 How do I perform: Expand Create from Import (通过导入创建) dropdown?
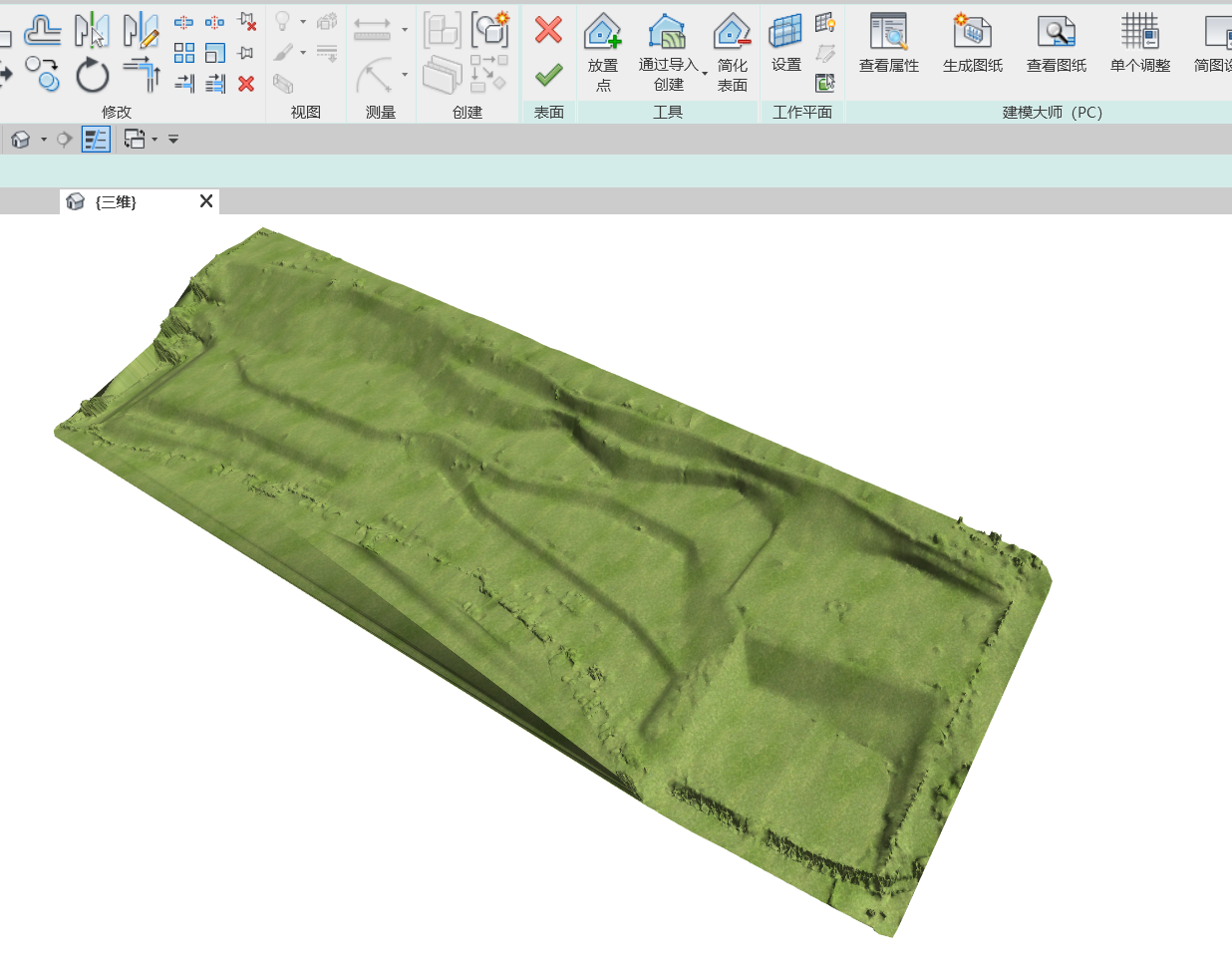705,74
